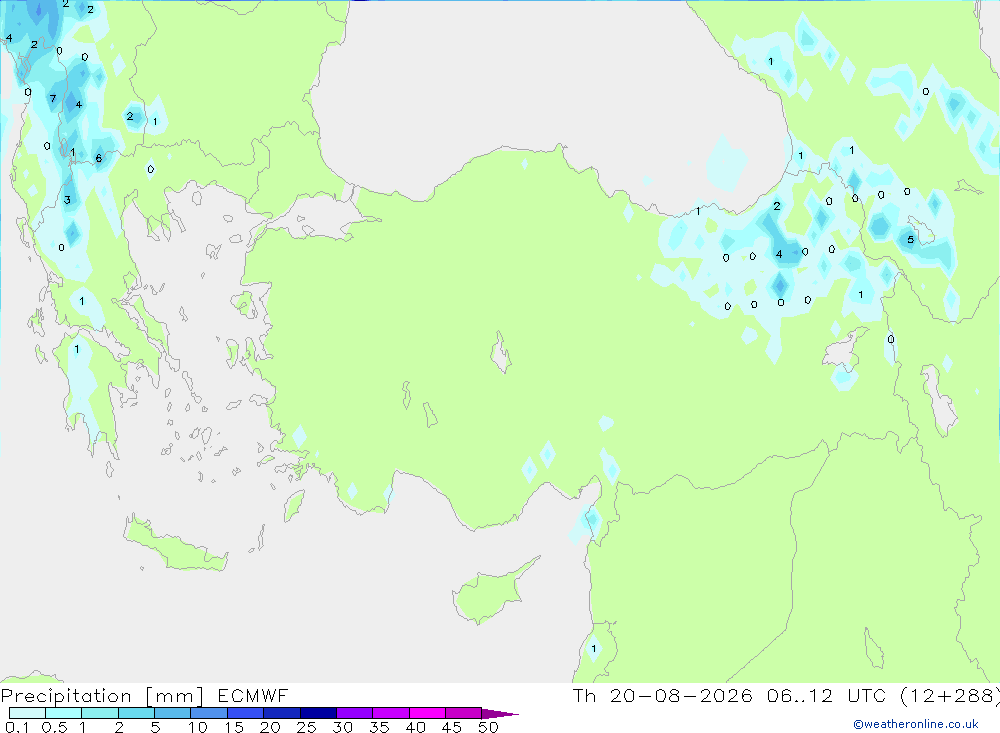The width and height of the screenshot is (1000, 733).
Task: Choose the 35–40 mm legend color box
Action: point(391,713)
